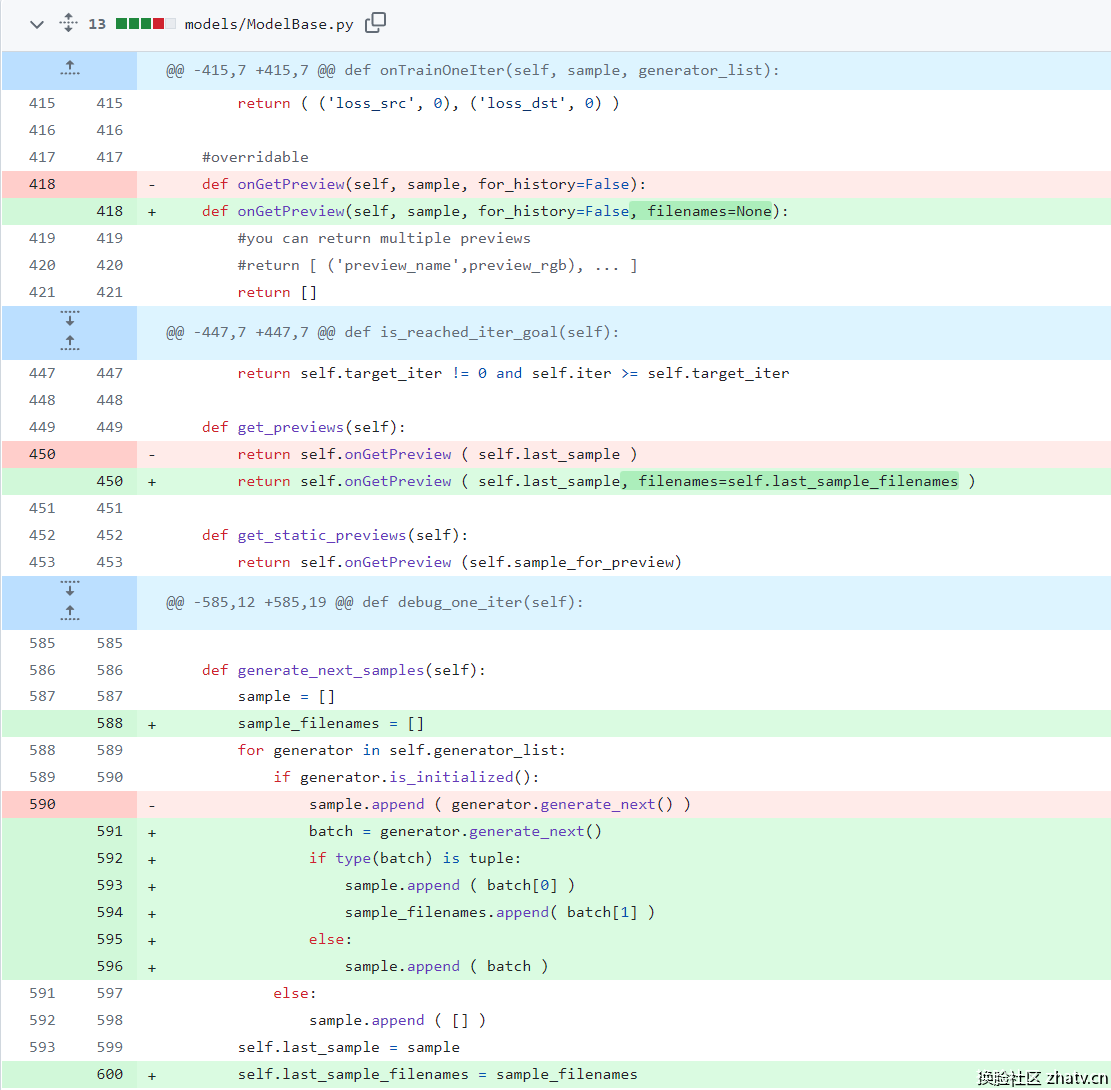
Task: Click the '#you can return multiple previews' comment
Action: pyautogui.click(x=384, y=238)
